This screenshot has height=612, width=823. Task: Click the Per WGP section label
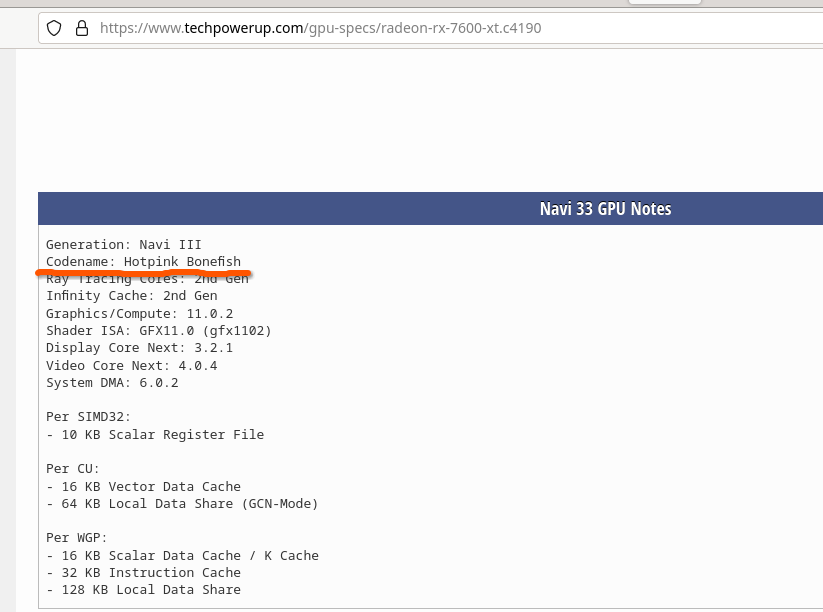[x=76, y=538]
